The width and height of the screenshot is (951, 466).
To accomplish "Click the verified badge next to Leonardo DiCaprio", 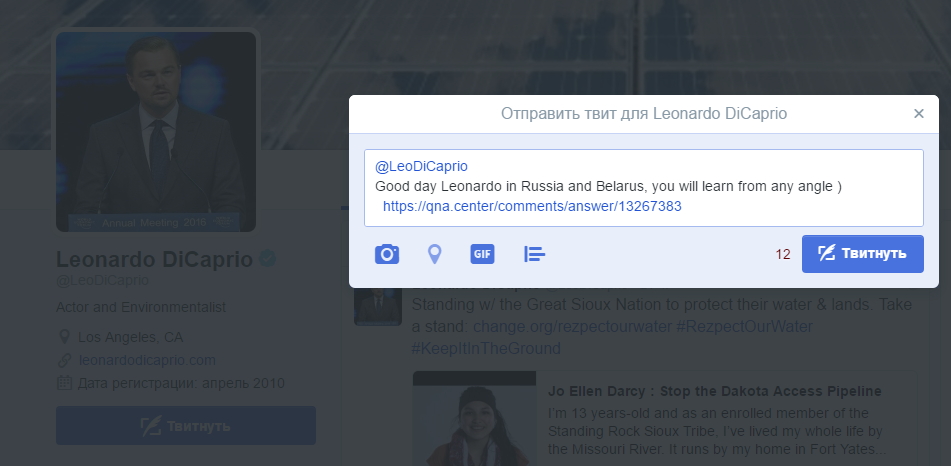I will tap(267, 259).
